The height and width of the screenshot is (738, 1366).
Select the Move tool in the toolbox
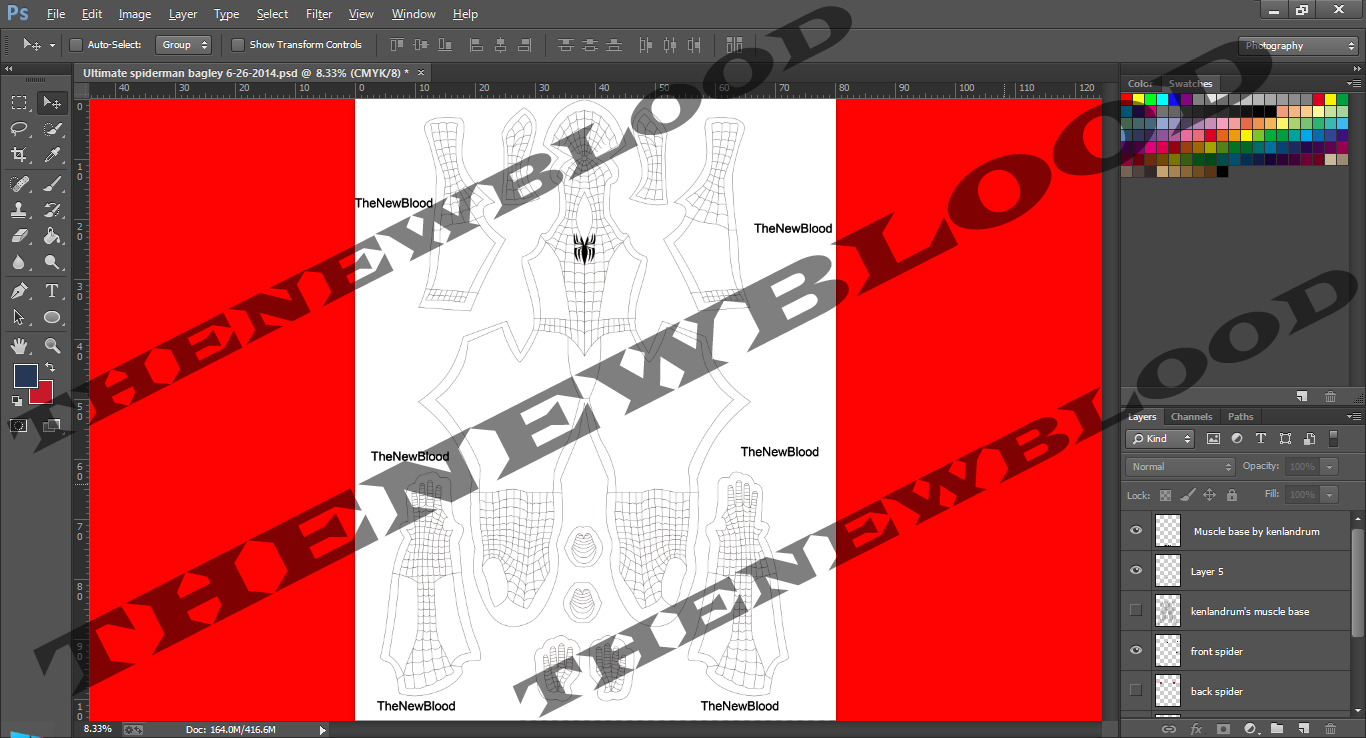click(x=52, y=102)
